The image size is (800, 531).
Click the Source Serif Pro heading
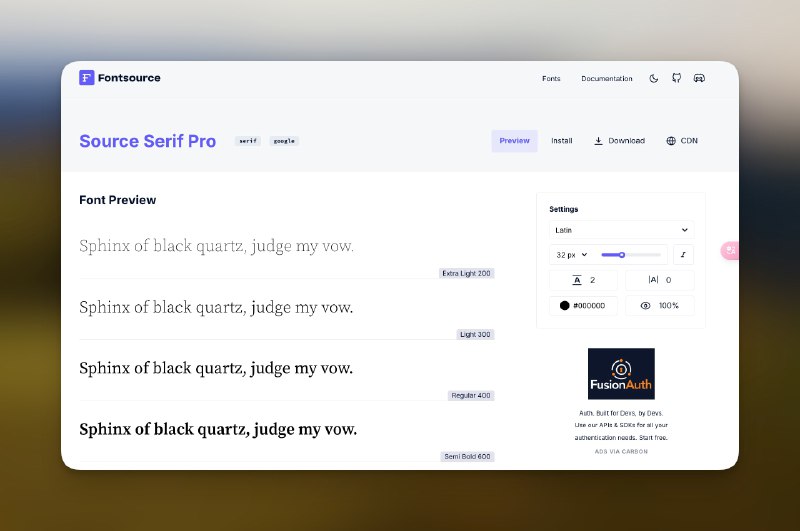147,141
